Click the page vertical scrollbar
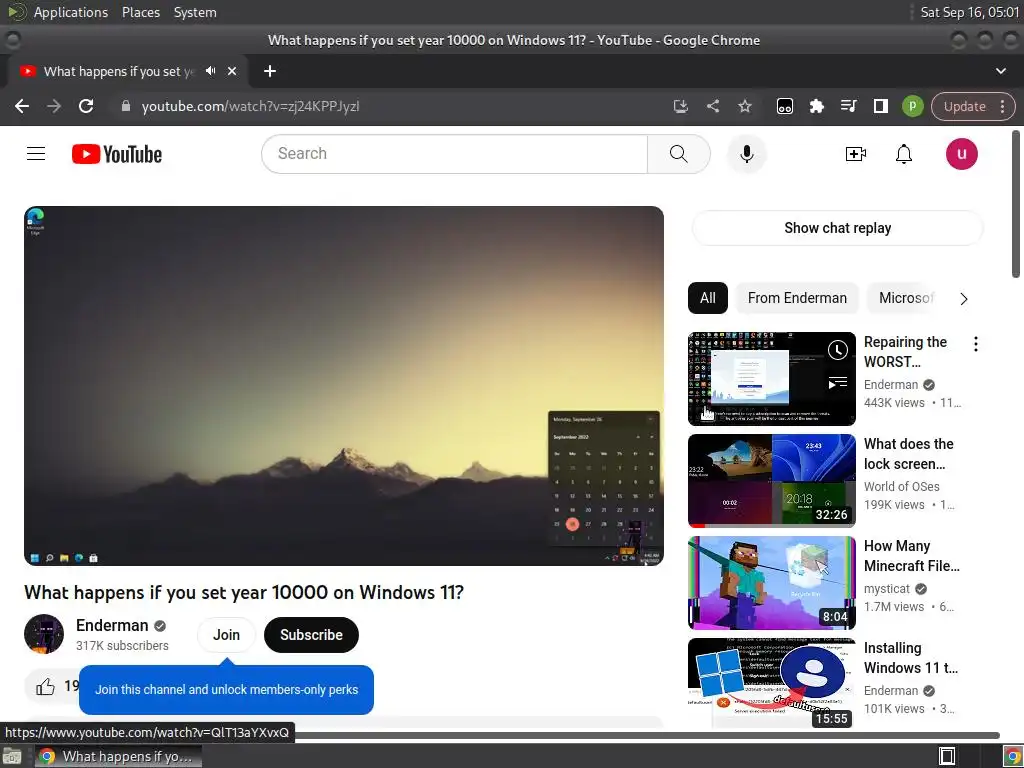1024x768 pixels. point(1016,204)
